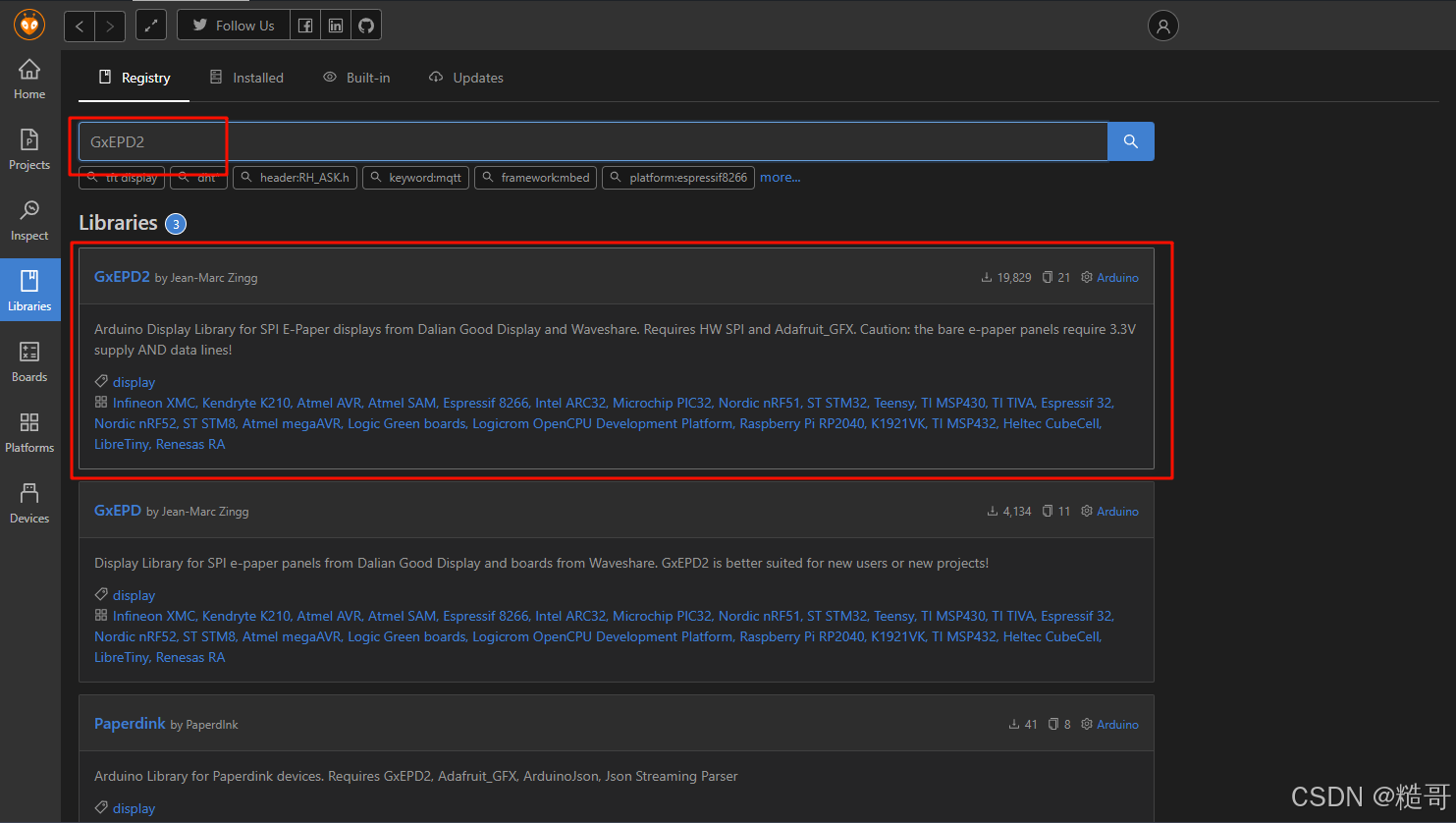Image resolution: width=1456 pixels, height=823 pixels.
Task: Switch to the Registry tab
Action: click(135, 78)
